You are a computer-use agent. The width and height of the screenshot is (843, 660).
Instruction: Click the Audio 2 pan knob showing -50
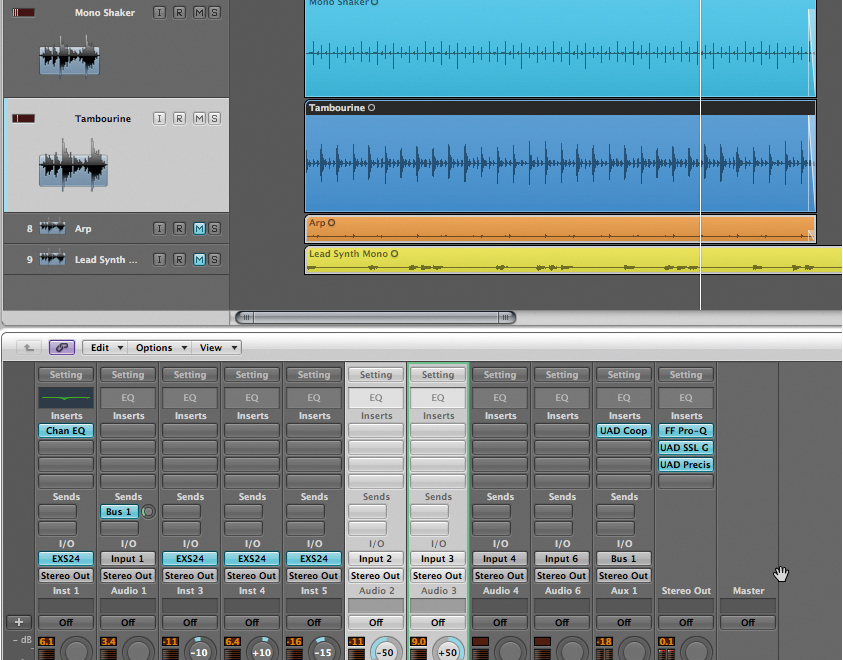click(385, 649)
